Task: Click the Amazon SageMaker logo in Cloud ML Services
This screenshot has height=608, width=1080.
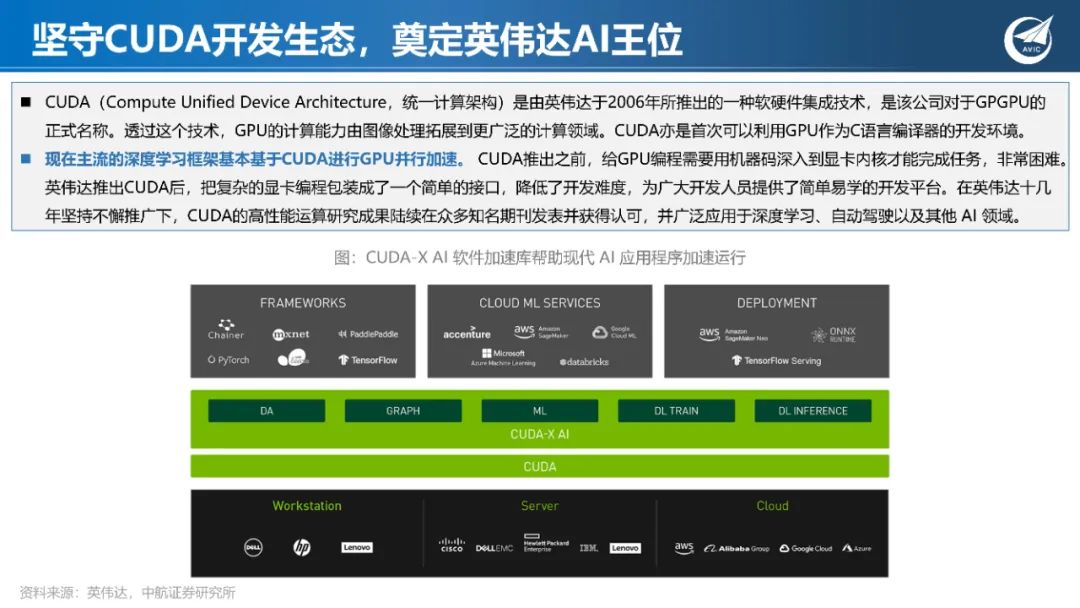Action: pos(541,332)
